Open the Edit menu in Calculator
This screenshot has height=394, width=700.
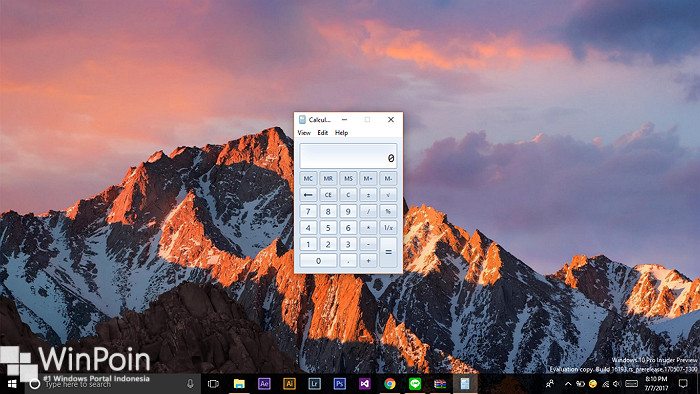pos(323,133)
